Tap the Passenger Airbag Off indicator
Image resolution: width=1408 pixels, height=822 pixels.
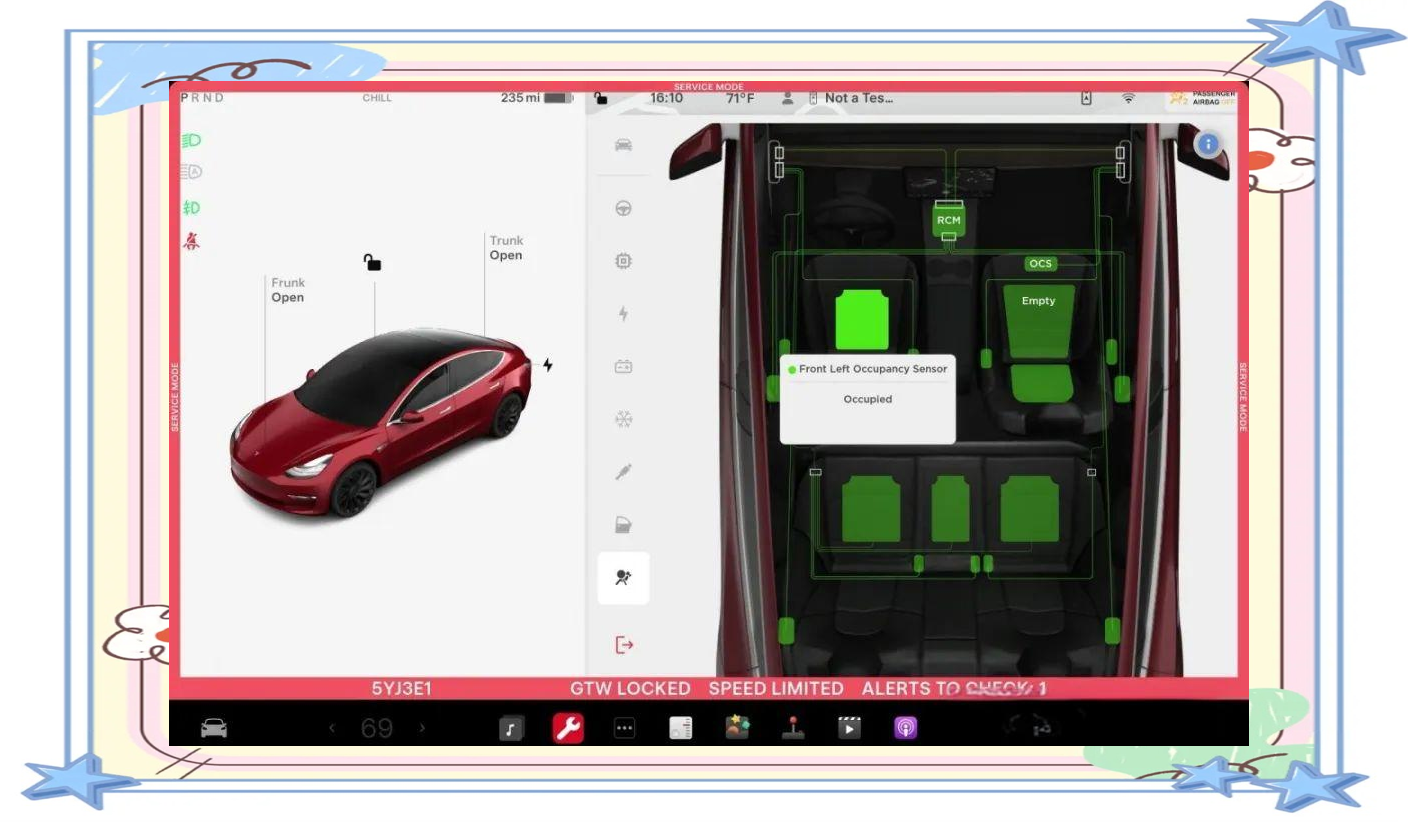click(x=1202, y=97)
